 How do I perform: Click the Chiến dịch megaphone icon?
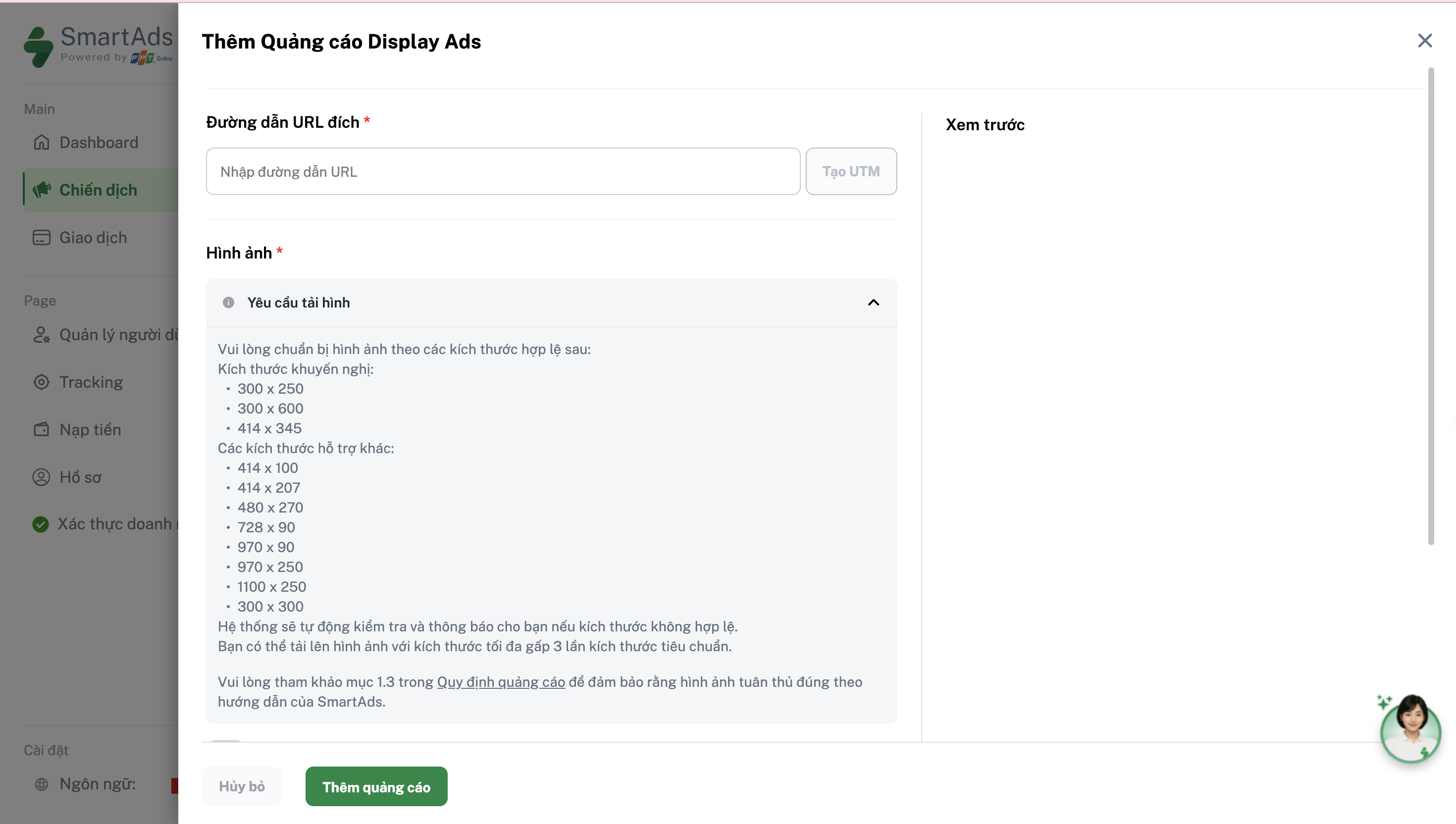(x=41, y=190)
